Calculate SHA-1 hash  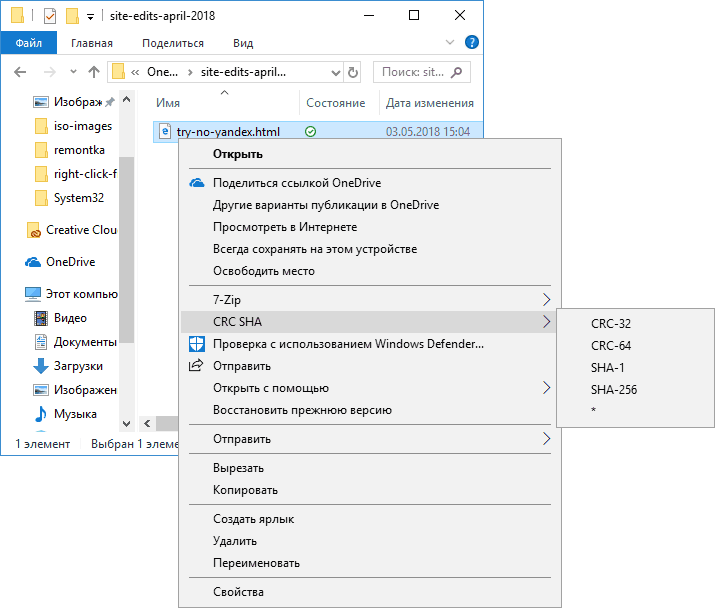[636, 368]
